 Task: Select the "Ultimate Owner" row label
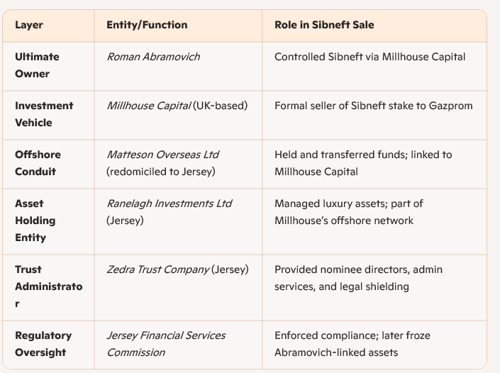pyautogui.click(x=37, y=65)
